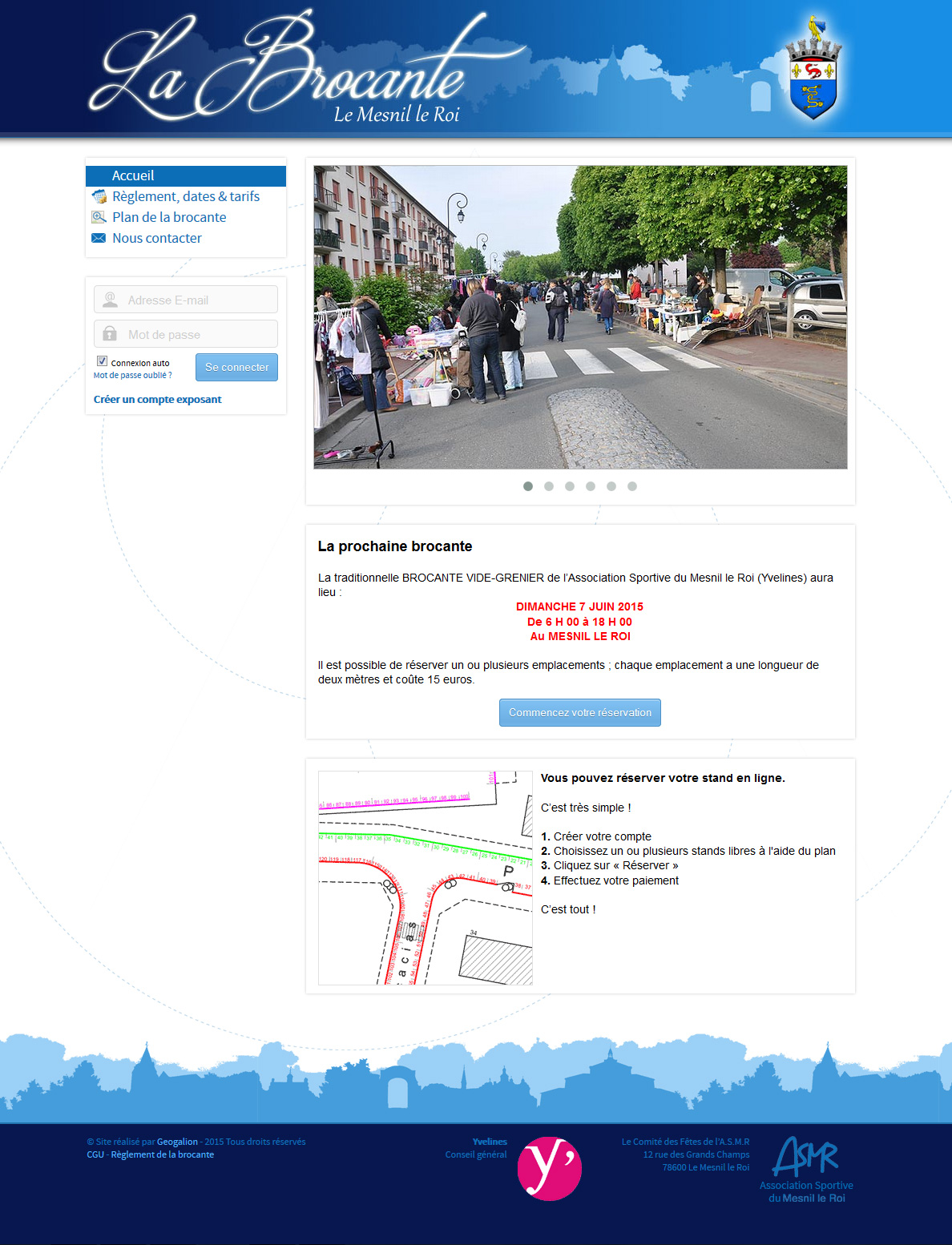This screenshot has height=1245, width=952.
Task: Click the De 6 H 00 à 18 H 00 text
Action: (x=579, y=622)
